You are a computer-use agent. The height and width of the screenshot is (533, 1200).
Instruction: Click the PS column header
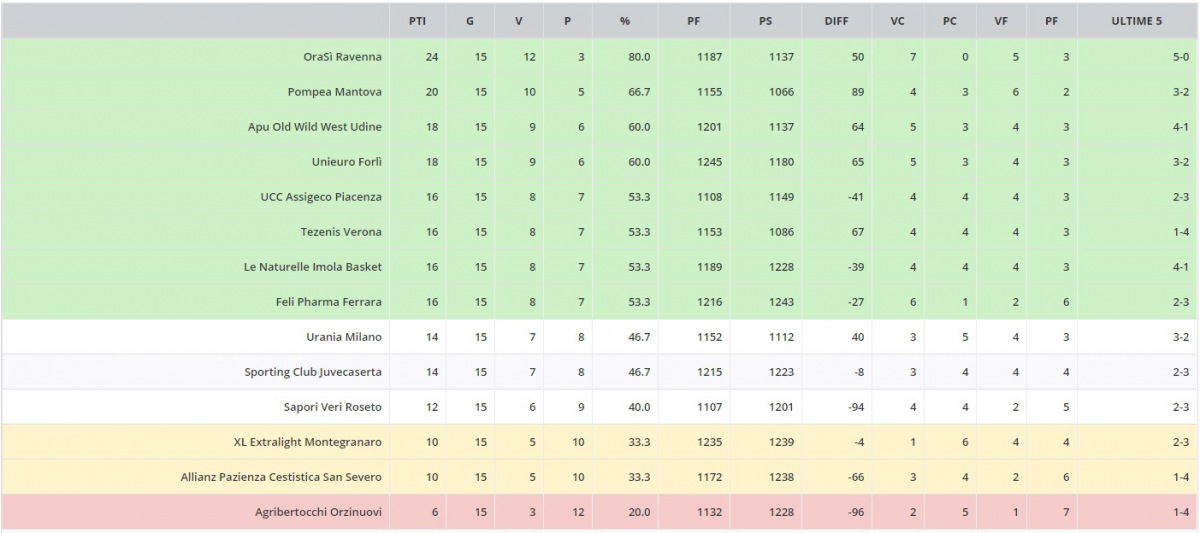point(765,21)
